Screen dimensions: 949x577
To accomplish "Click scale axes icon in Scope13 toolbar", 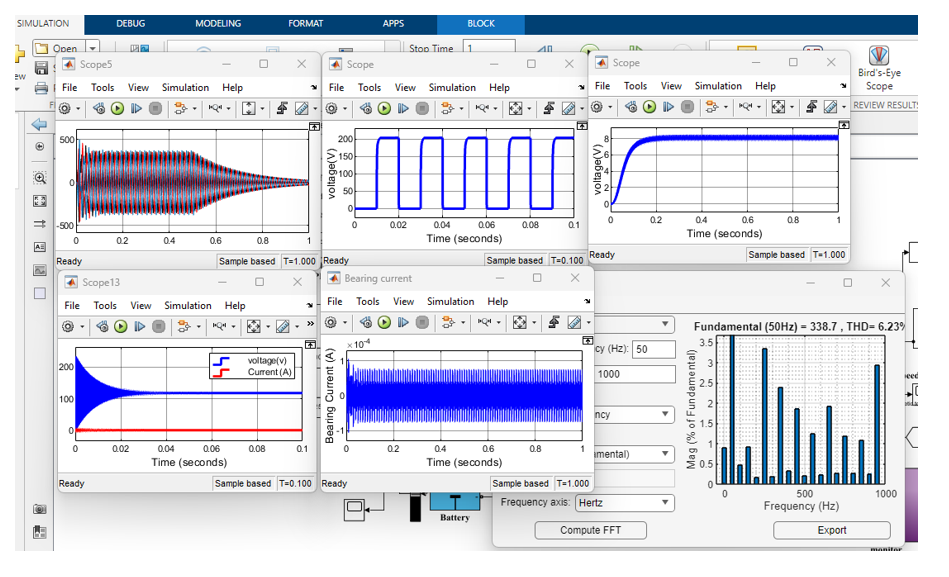I will [253, 326].
